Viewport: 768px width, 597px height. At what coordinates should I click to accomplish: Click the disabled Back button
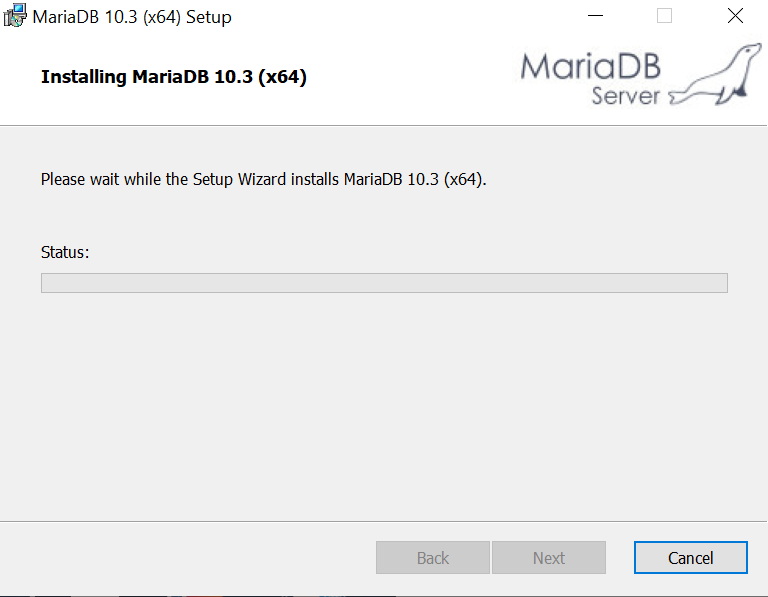point(433,557)
